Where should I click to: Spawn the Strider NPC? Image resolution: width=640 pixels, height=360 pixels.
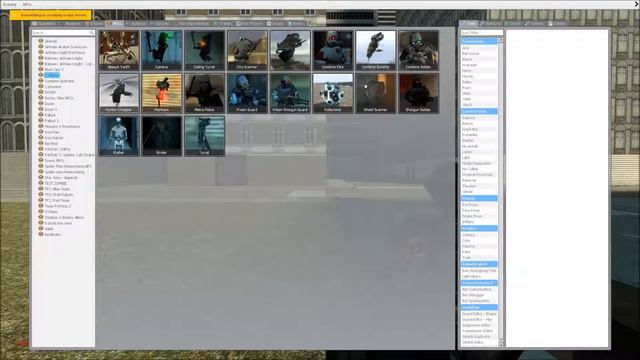tap(162, 136)
